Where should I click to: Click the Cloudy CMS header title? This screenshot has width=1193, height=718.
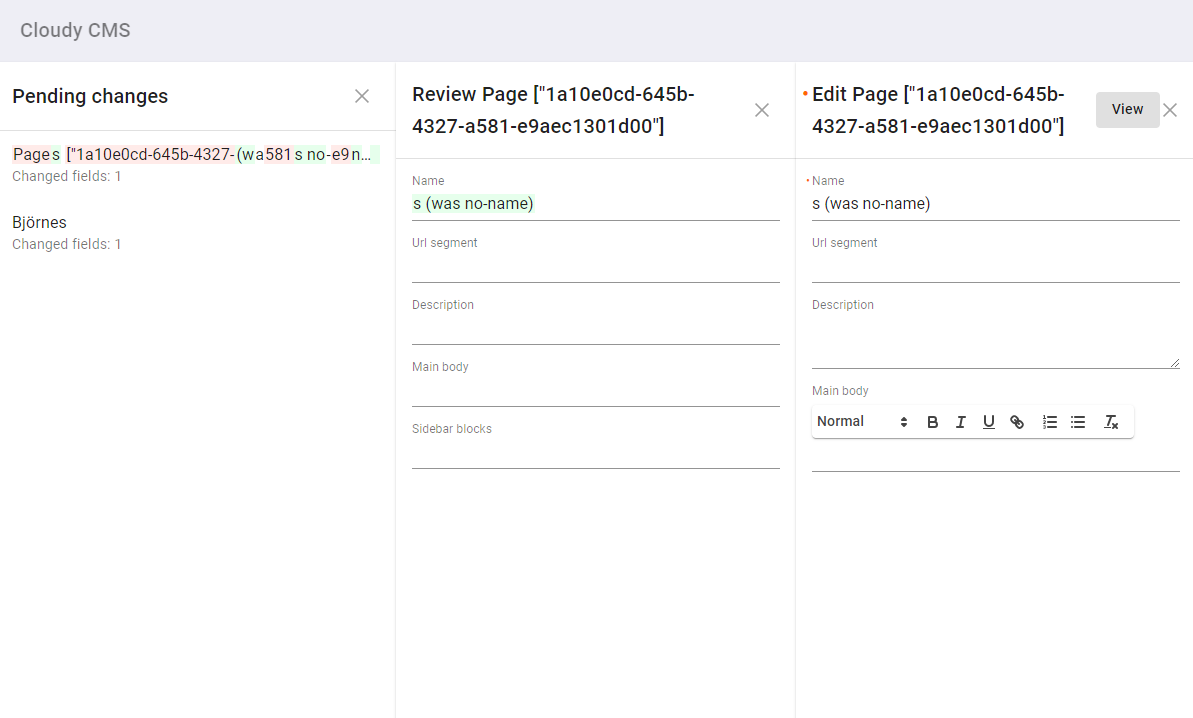[75, 30]
